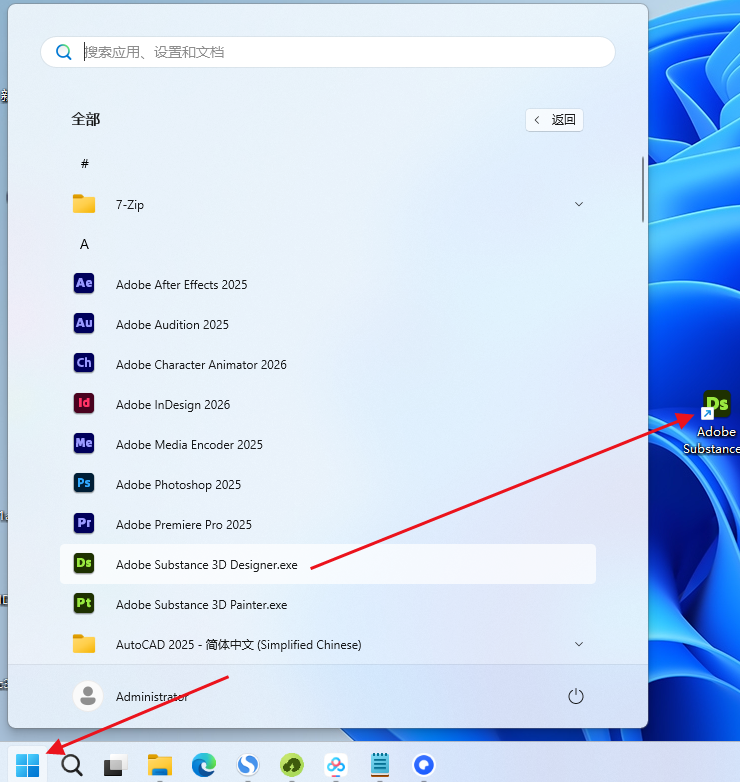Launch Adobe Photoshop 2025 icon
This screenshot has height=782, width=740.
(84, 483)
